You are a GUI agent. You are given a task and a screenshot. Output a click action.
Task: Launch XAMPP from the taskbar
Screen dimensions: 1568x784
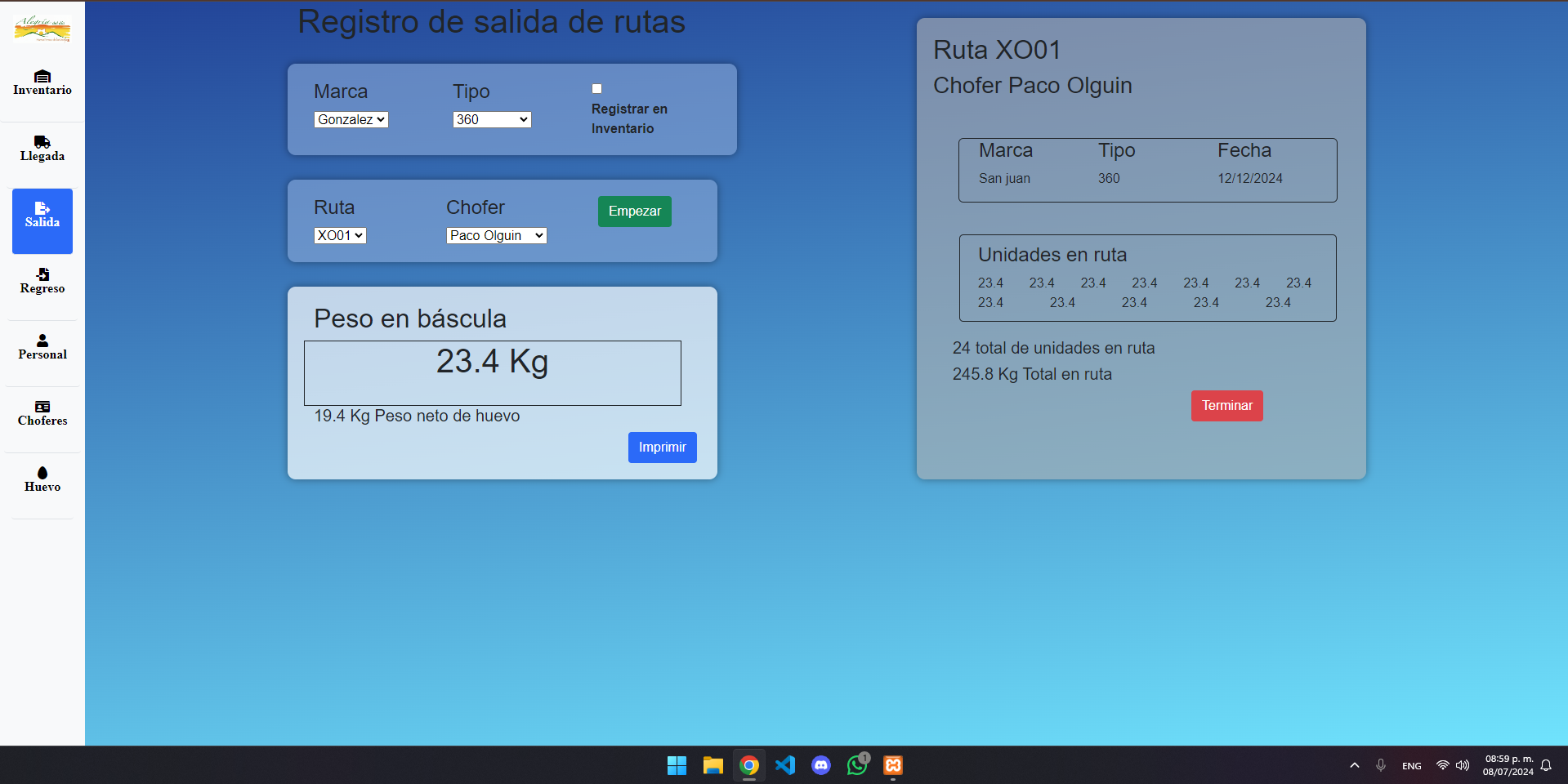[893, 765]
